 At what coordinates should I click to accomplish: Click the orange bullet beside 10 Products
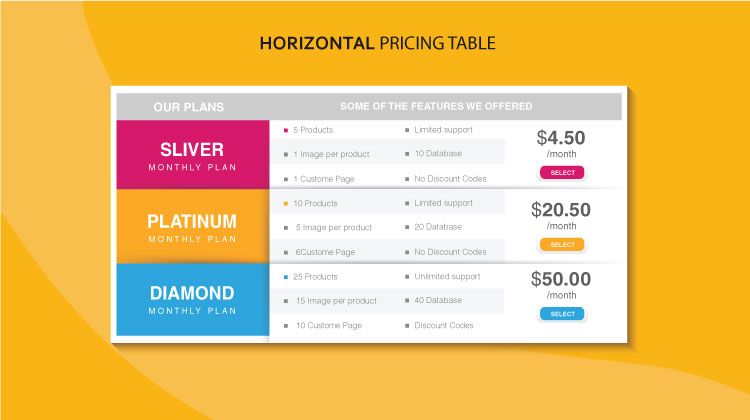286,204
